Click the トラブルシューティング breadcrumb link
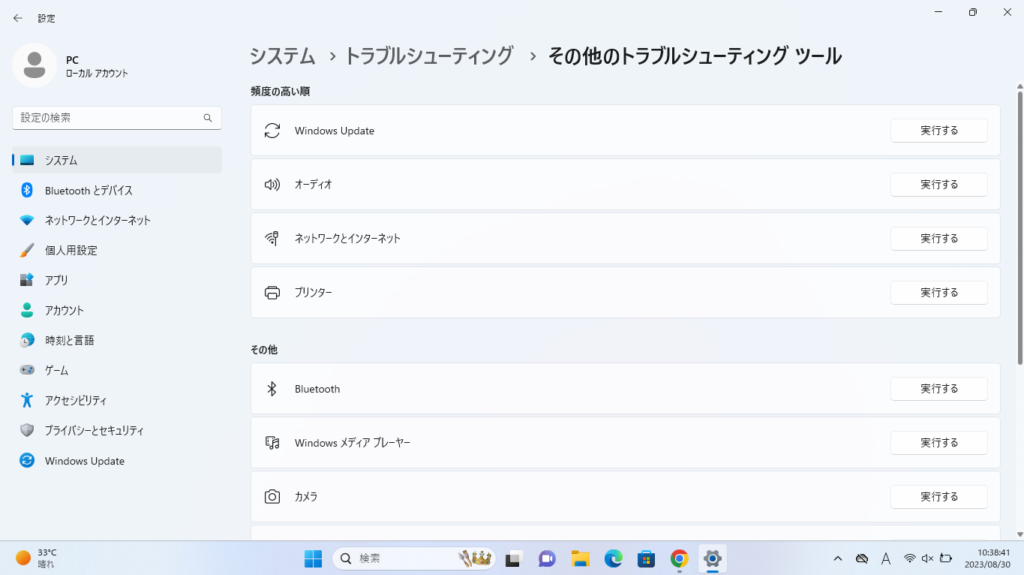1024x575 pixels. (x=428, y=56)
